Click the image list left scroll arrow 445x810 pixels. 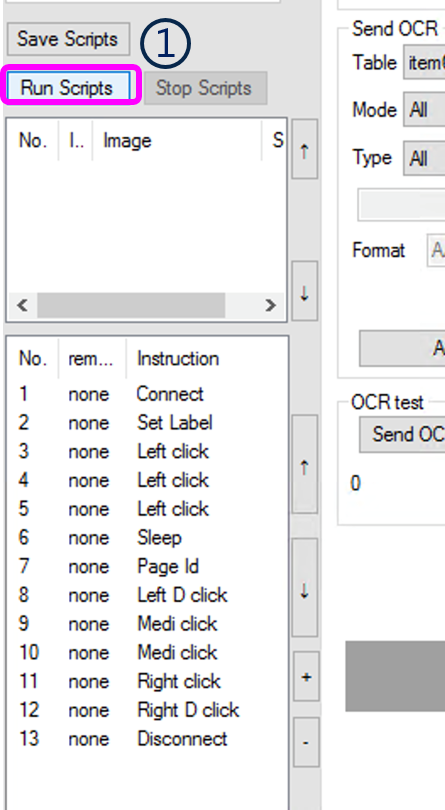point(22,305)
